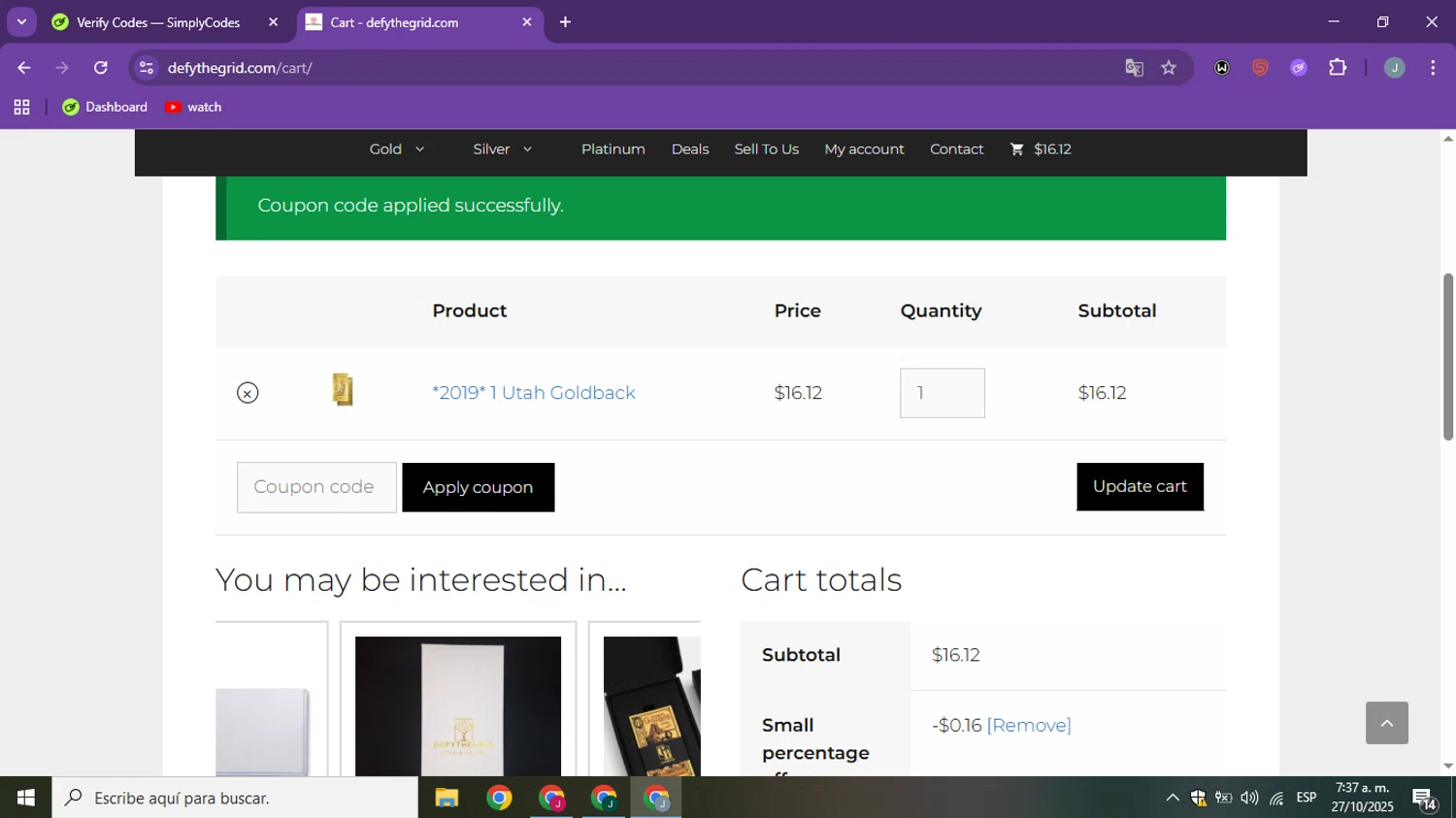Image resolution: width=1456 pixels, height=818 pixels.
Task: Select the Subtotal column header
Action: tap(1117, 311)
